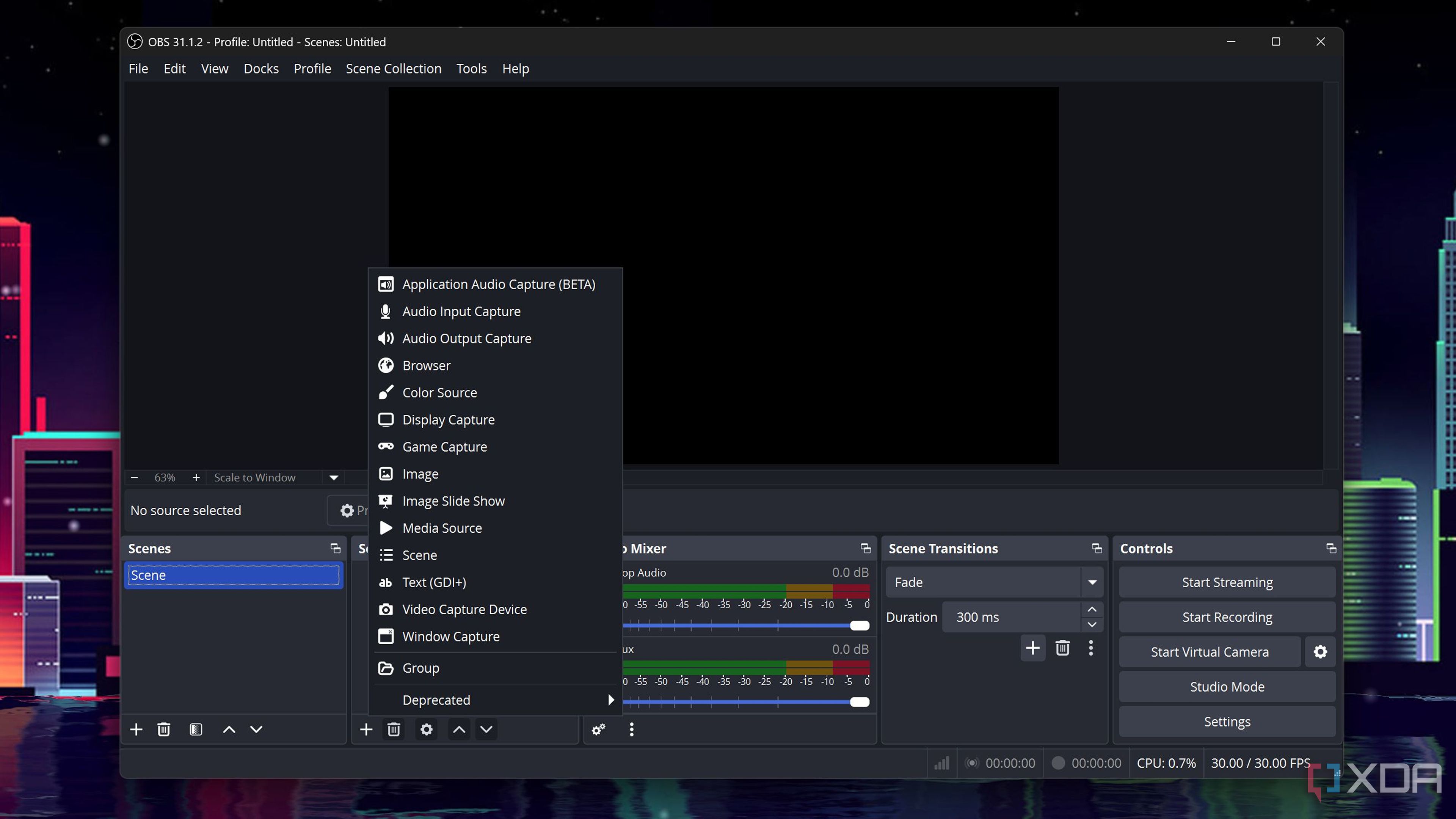Open Audio Mixer three-dot menu
This screenshot has height=819, width=1456.
click(632, 729)
